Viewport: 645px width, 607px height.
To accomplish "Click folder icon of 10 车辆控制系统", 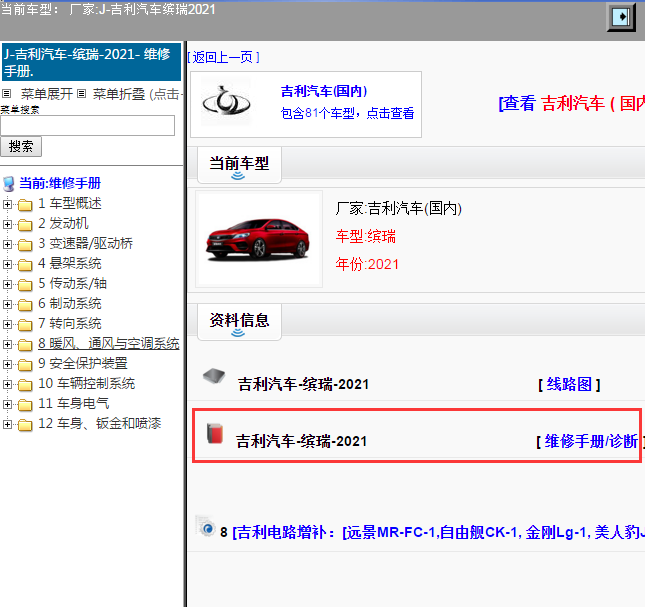I will pos(25,385).
